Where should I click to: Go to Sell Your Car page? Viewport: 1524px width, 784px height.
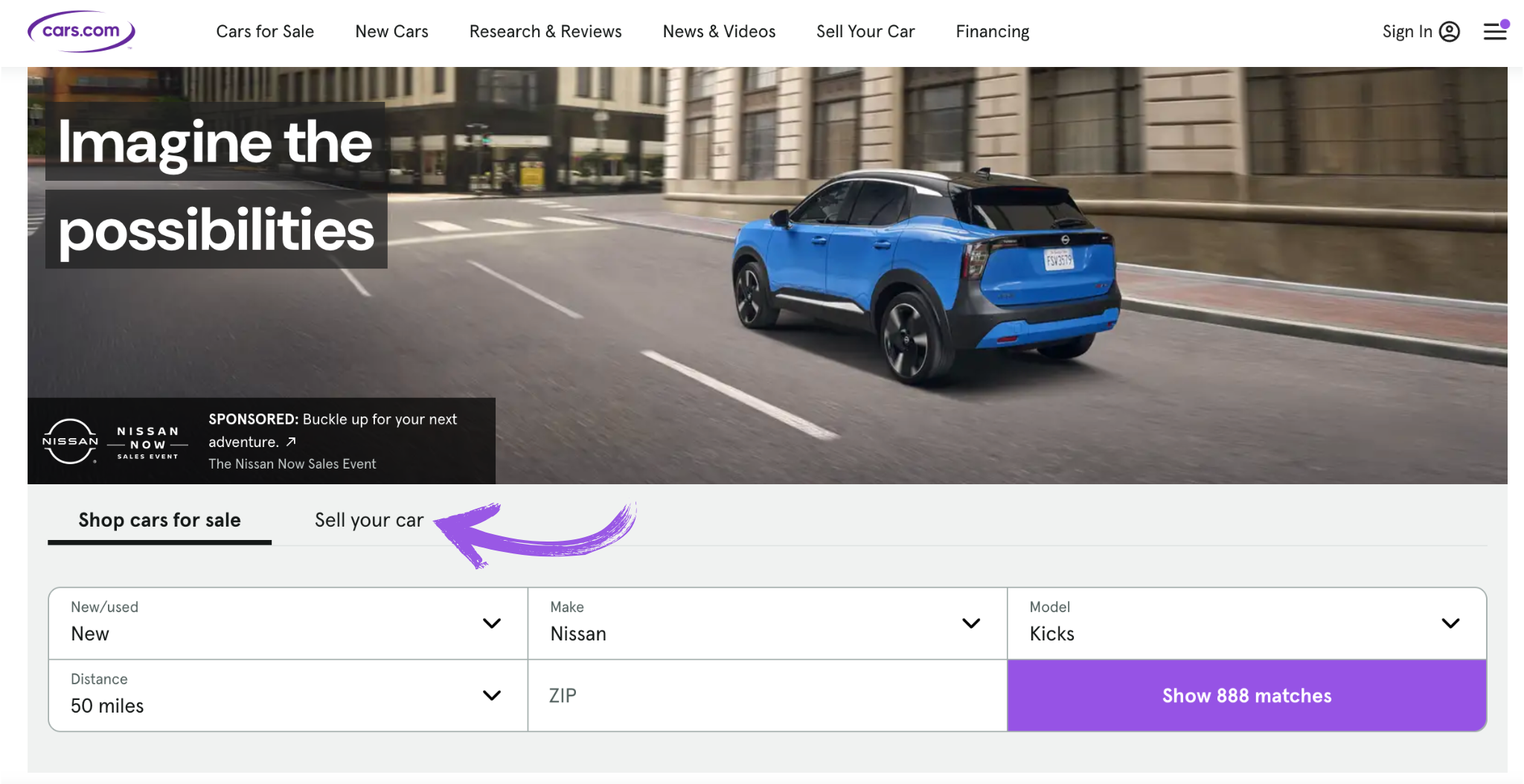865,31
